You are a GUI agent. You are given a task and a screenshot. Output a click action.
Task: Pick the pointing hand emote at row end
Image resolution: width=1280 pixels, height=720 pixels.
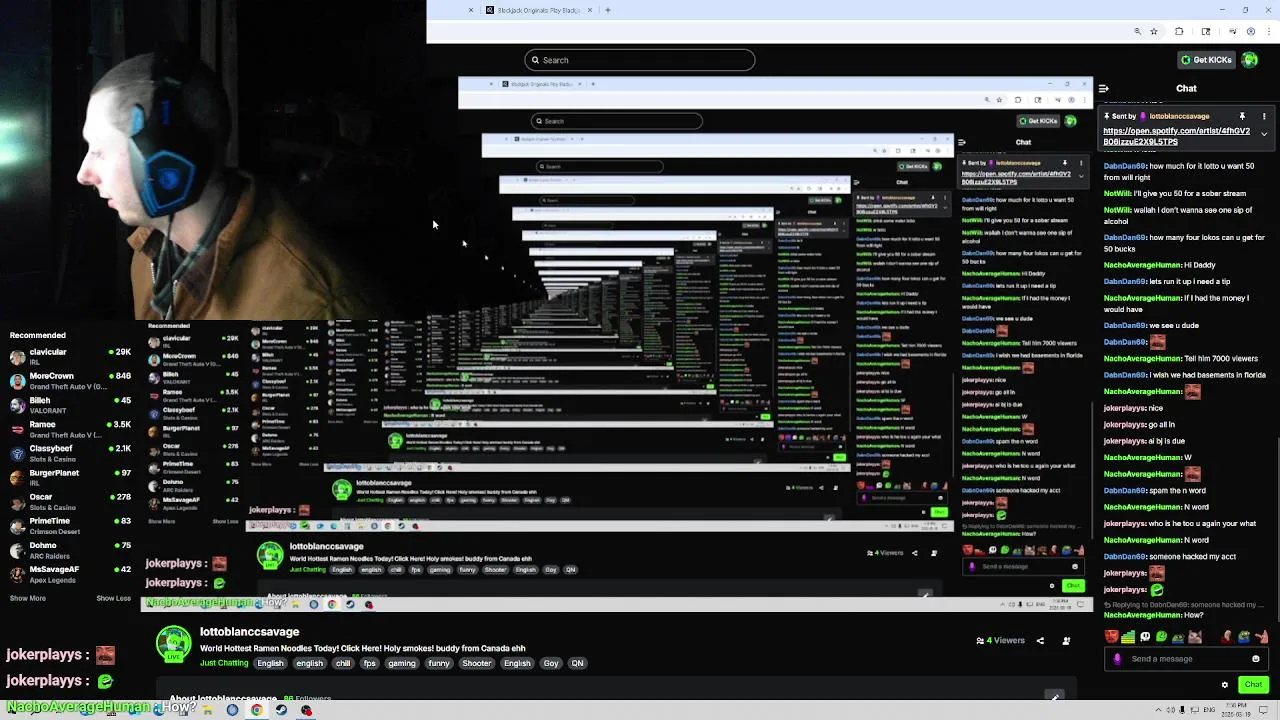[1262, 637]
